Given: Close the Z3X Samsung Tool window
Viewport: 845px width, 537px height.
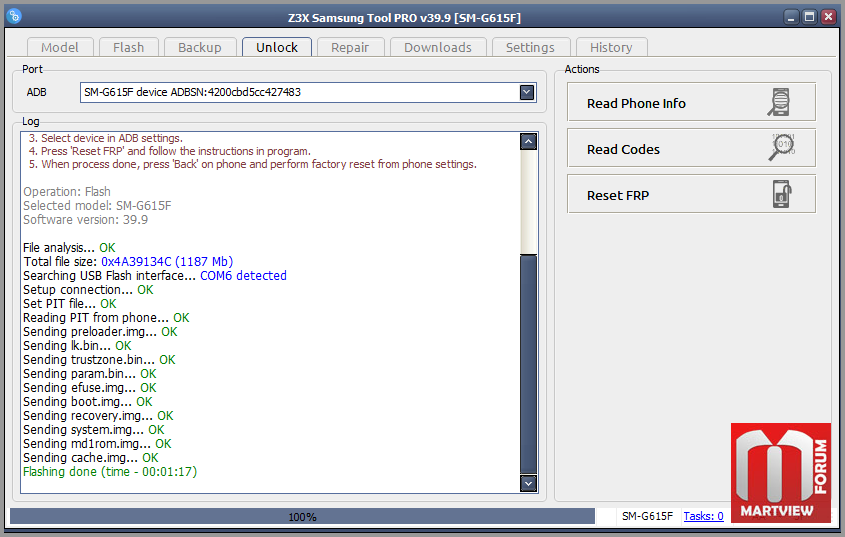Looking at the screenshot, I should click(828, 17).
